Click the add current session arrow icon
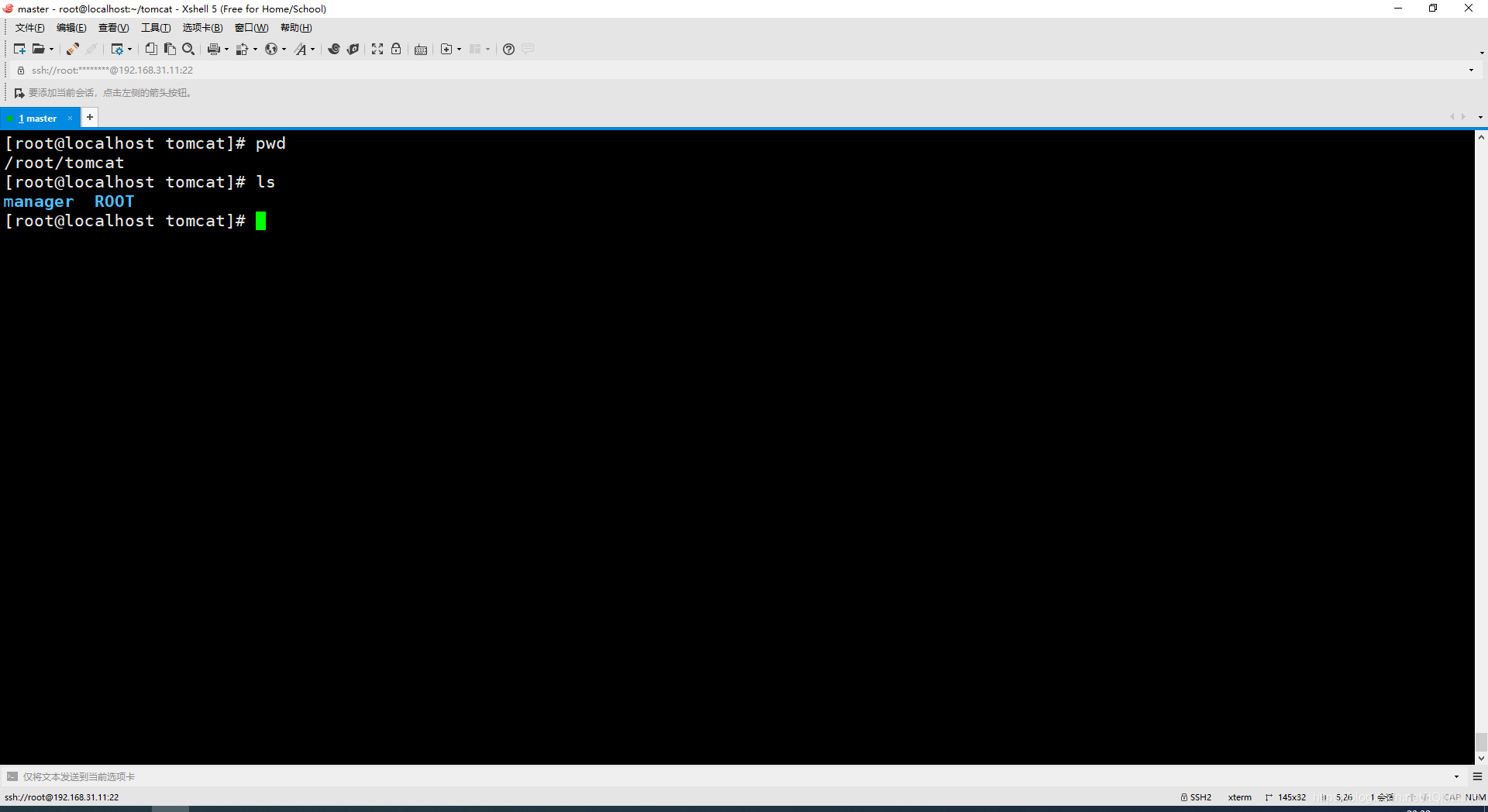Viewport: 1488px width, 812px height. click(19, 93)
